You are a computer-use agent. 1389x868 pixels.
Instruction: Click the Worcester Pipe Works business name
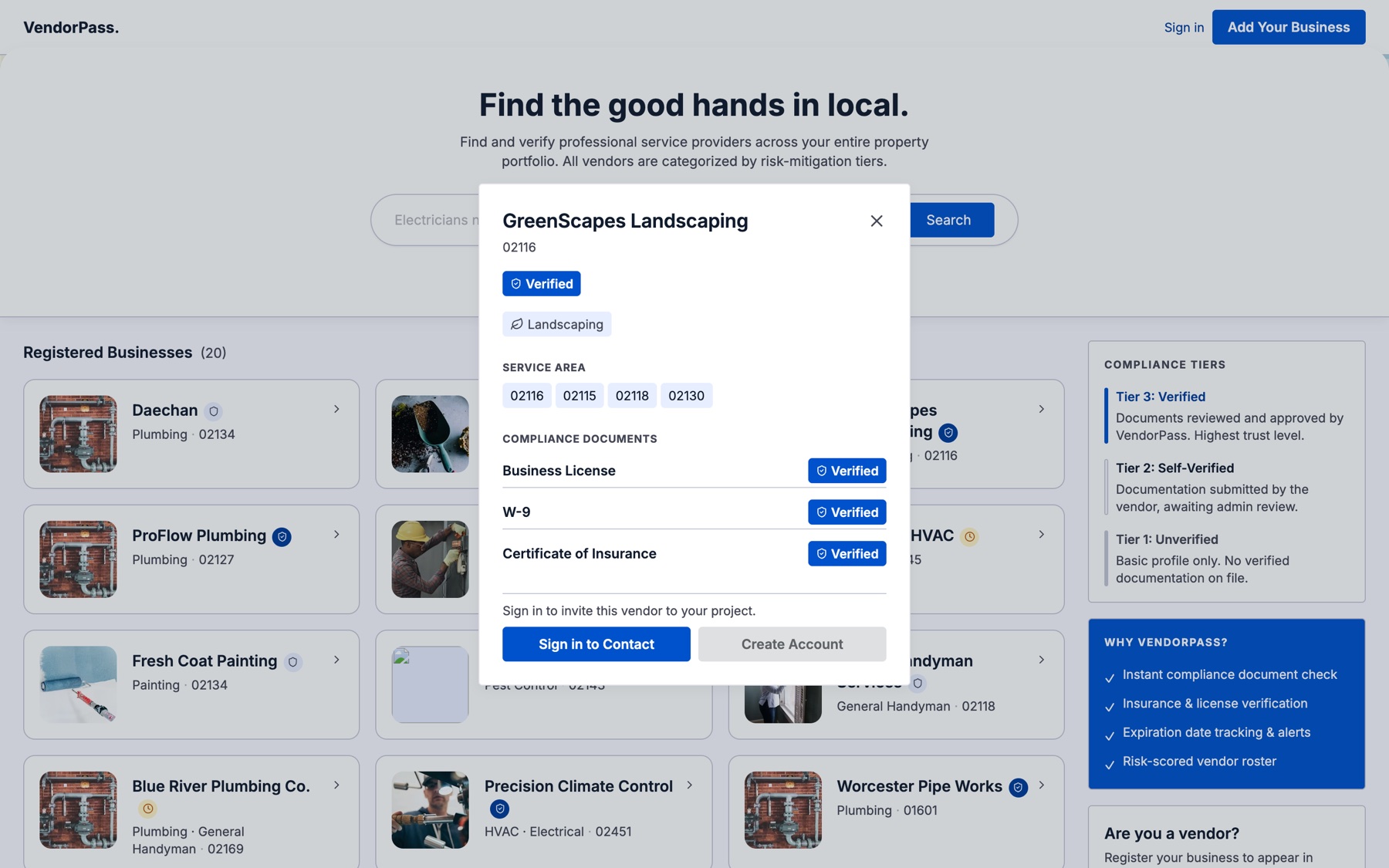(920, 786)
